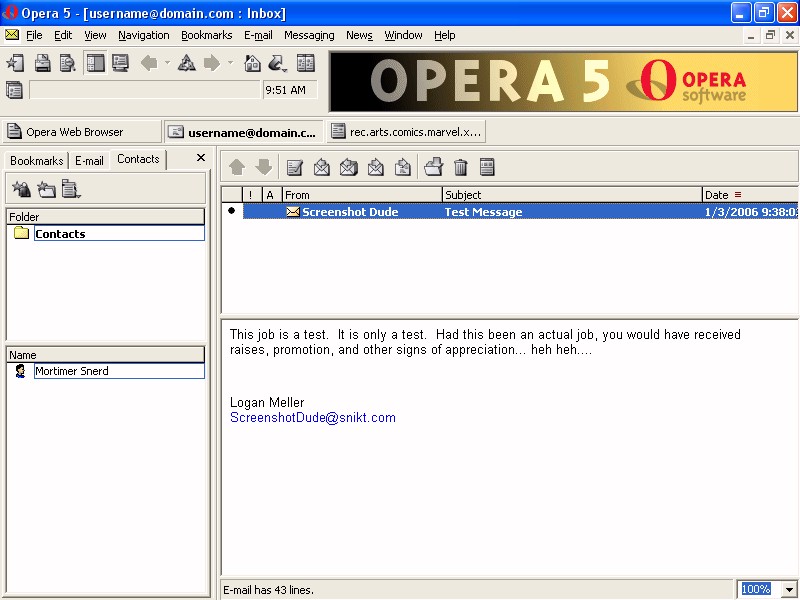Image resolution: width=800 pixels, height=600 pixels.
Task: Toggle the hotlist panel layout icon
Action: pos(95,63)
